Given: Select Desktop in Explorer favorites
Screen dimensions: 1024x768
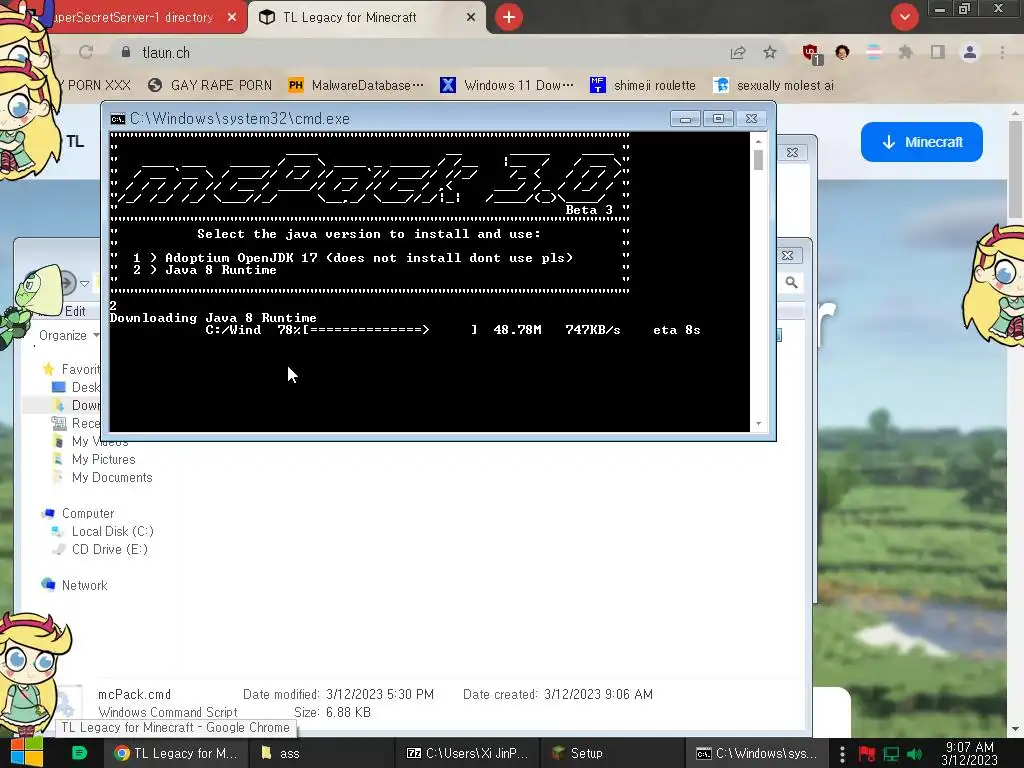Looking at the screenshot, I should pyautogui.click(x=76, y=387).
